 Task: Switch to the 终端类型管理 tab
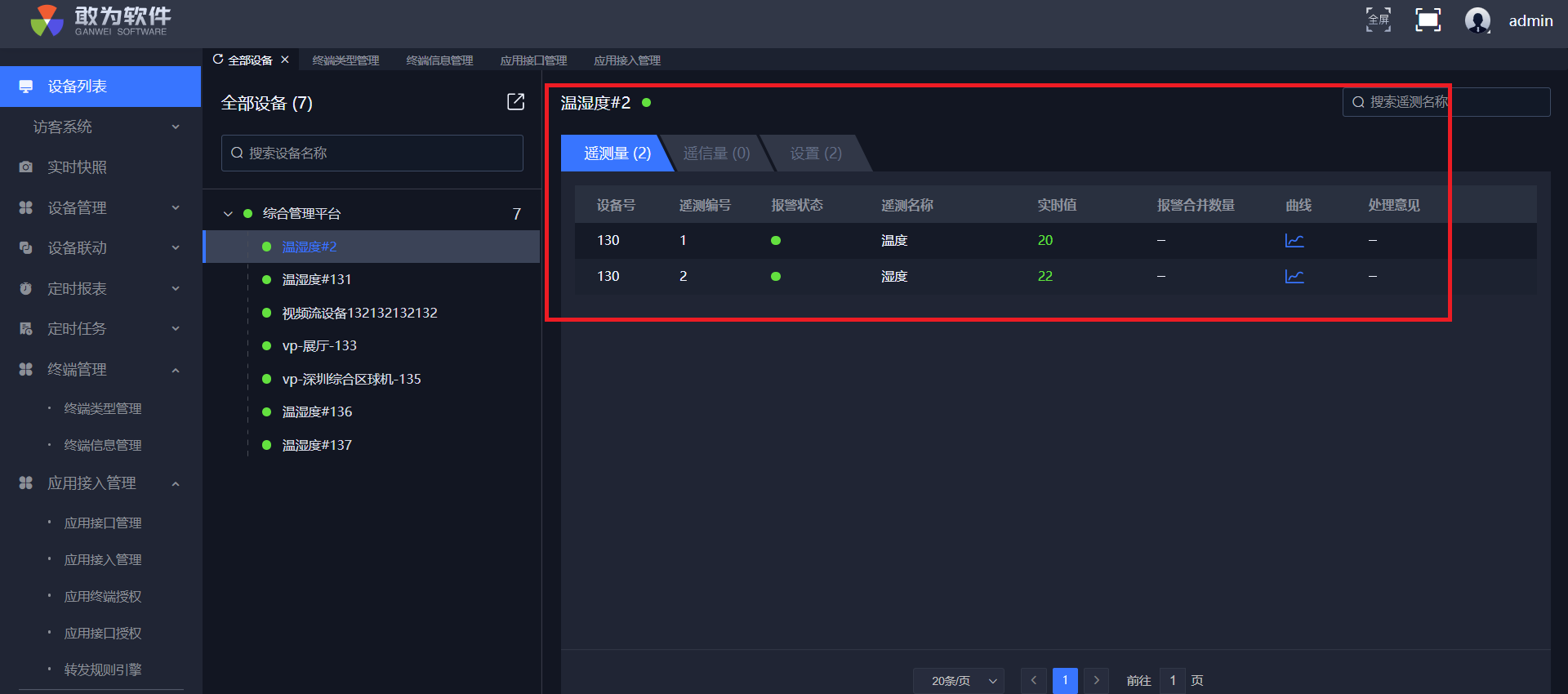pos(345,60)
